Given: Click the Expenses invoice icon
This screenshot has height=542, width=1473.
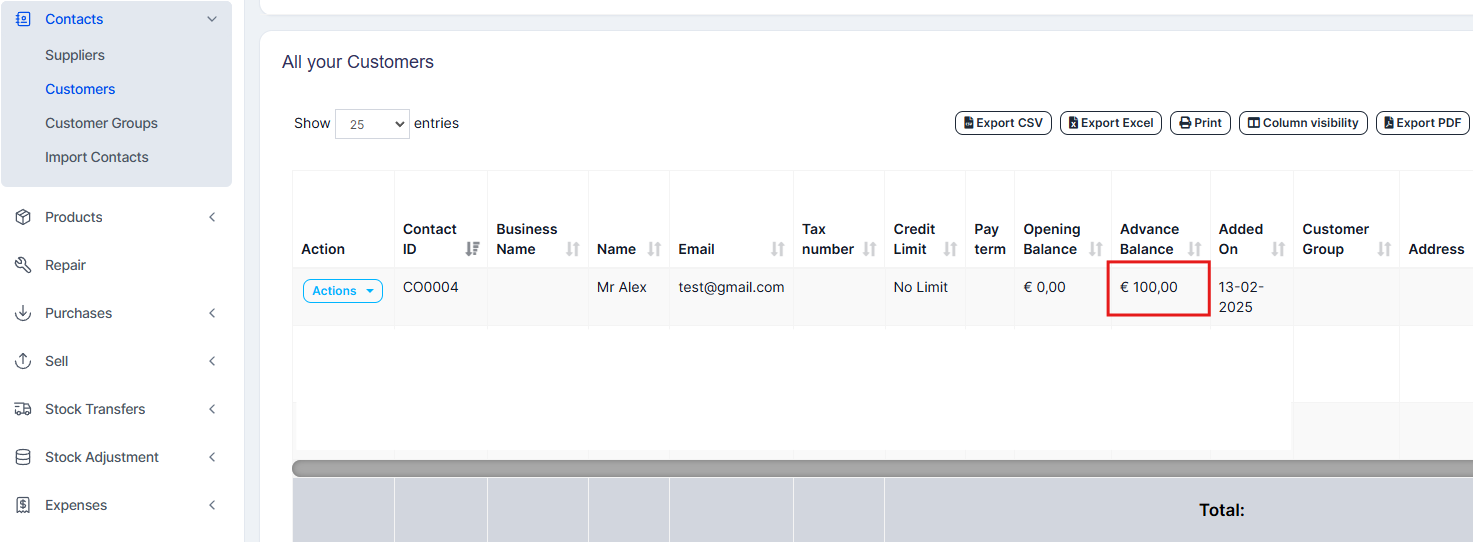Looking at the screenshot, I should click(23, 505).
